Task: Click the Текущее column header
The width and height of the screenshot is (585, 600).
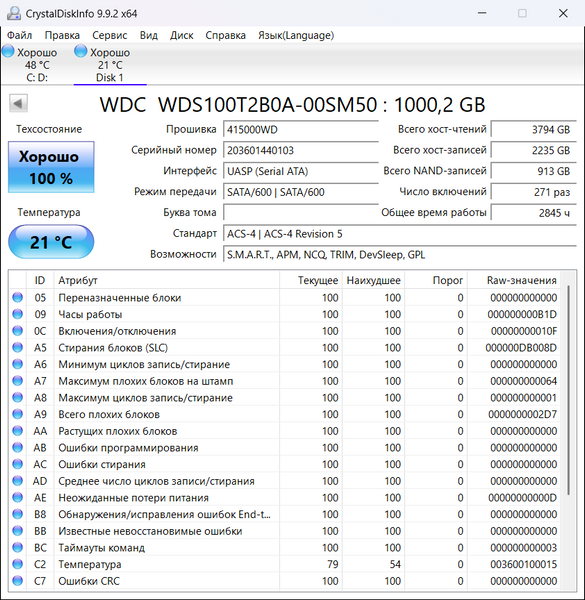Action: (x=311, y=280)
